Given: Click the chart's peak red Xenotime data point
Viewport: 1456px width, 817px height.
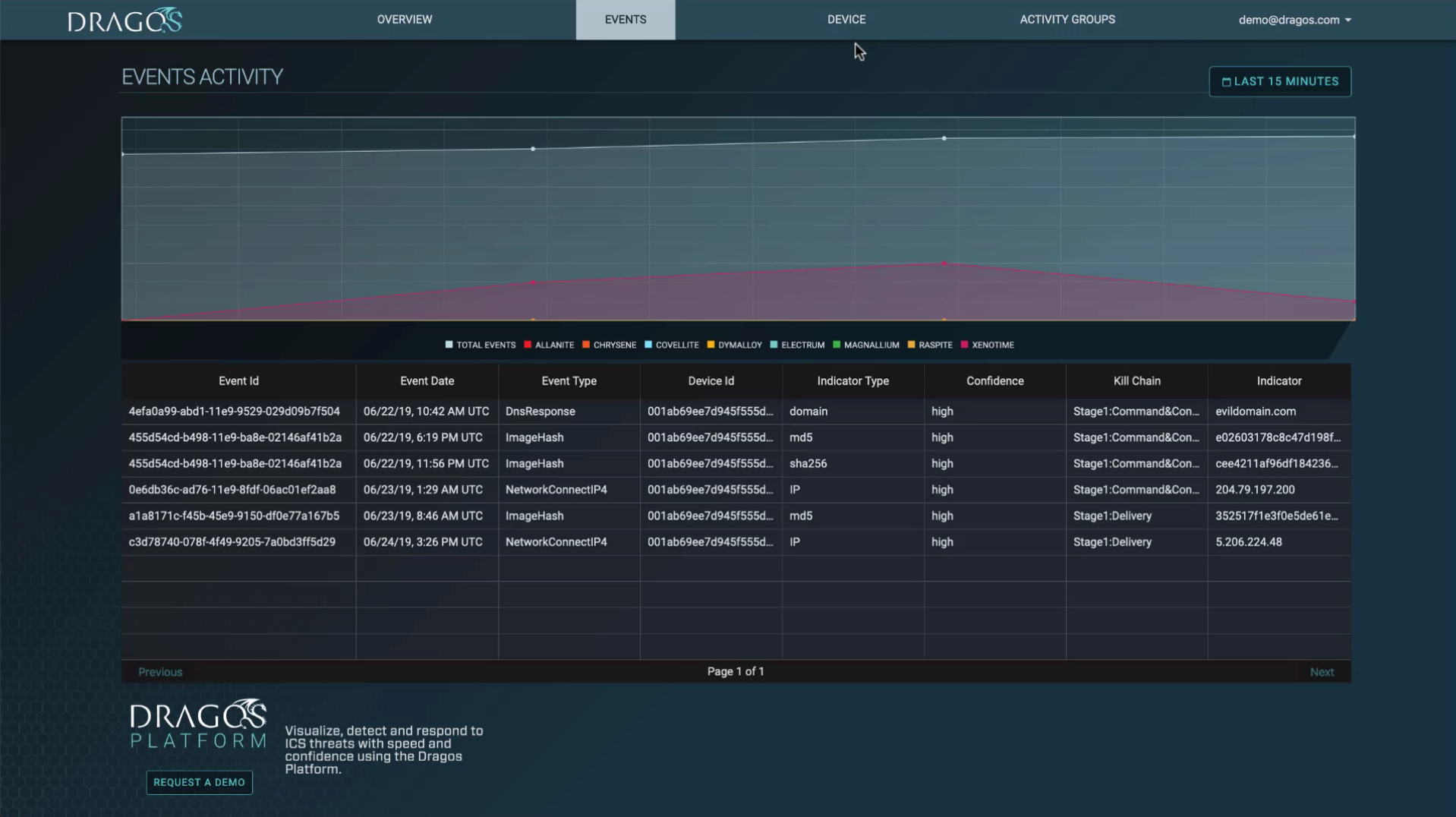Looking at the screenshot, I should [944, 263].
